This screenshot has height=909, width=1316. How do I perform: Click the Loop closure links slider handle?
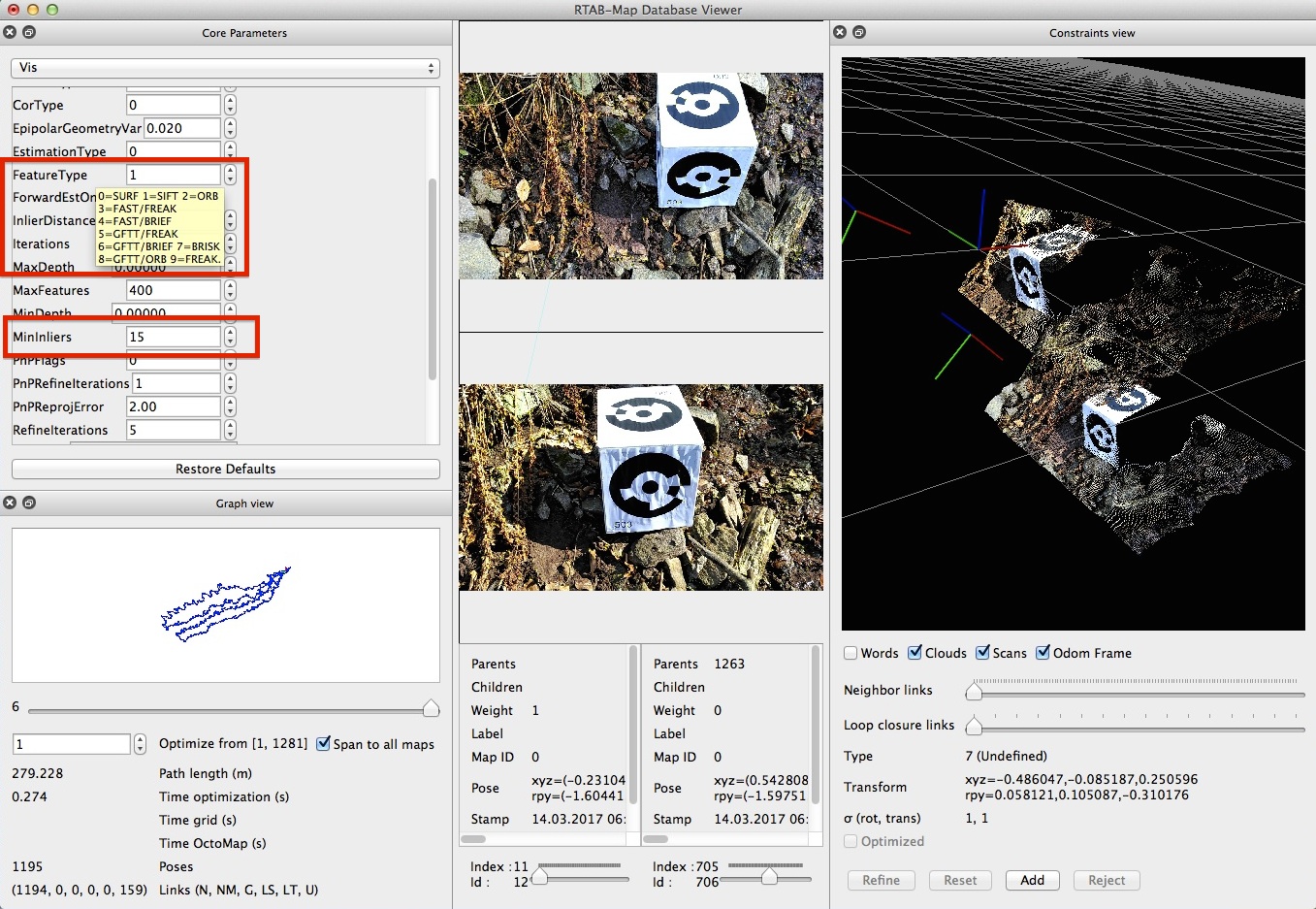pos(974,728)
